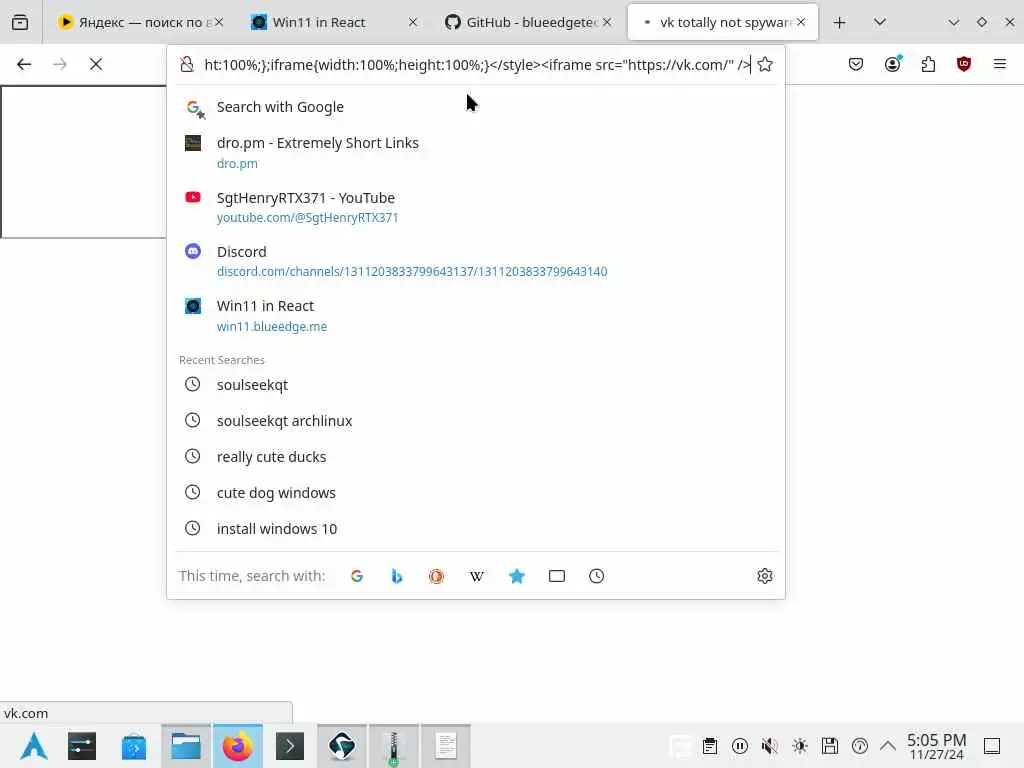Open SgtHenryRTX371 YouTube suggestion
Viewport: 1024px width, 768px height.
click(x=475, y=207)
